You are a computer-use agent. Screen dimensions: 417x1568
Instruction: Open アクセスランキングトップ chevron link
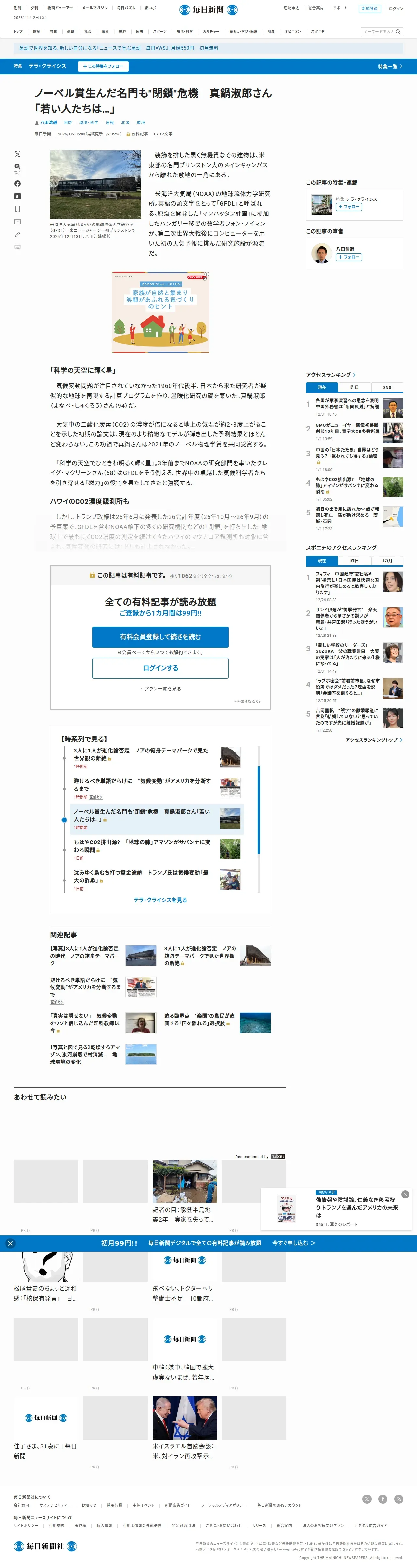point(374,739)
